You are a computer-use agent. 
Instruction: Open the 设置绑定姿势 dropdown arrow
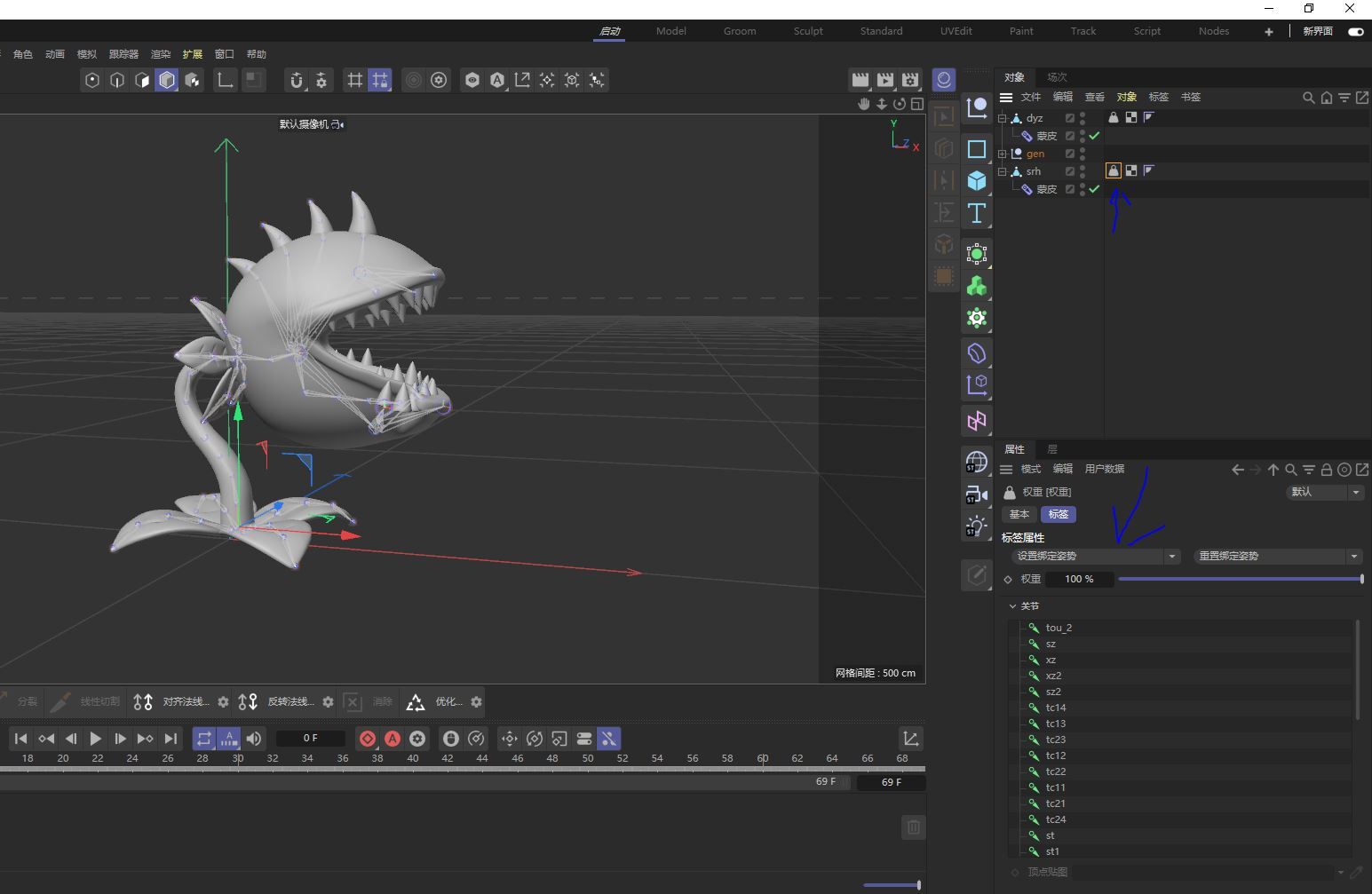pyautogui.click(x=1172, y=556)
